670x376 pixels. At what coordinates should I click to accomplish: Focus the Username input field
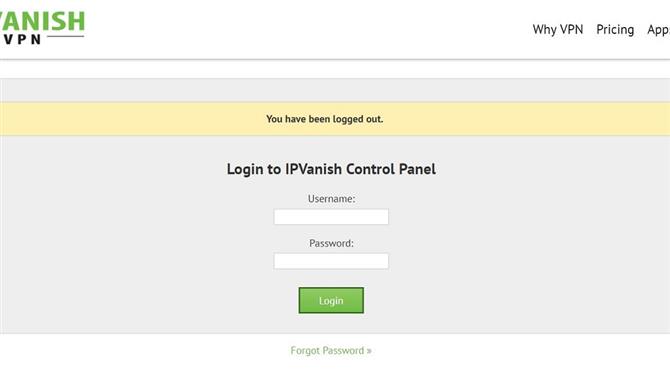coord(331,217)
